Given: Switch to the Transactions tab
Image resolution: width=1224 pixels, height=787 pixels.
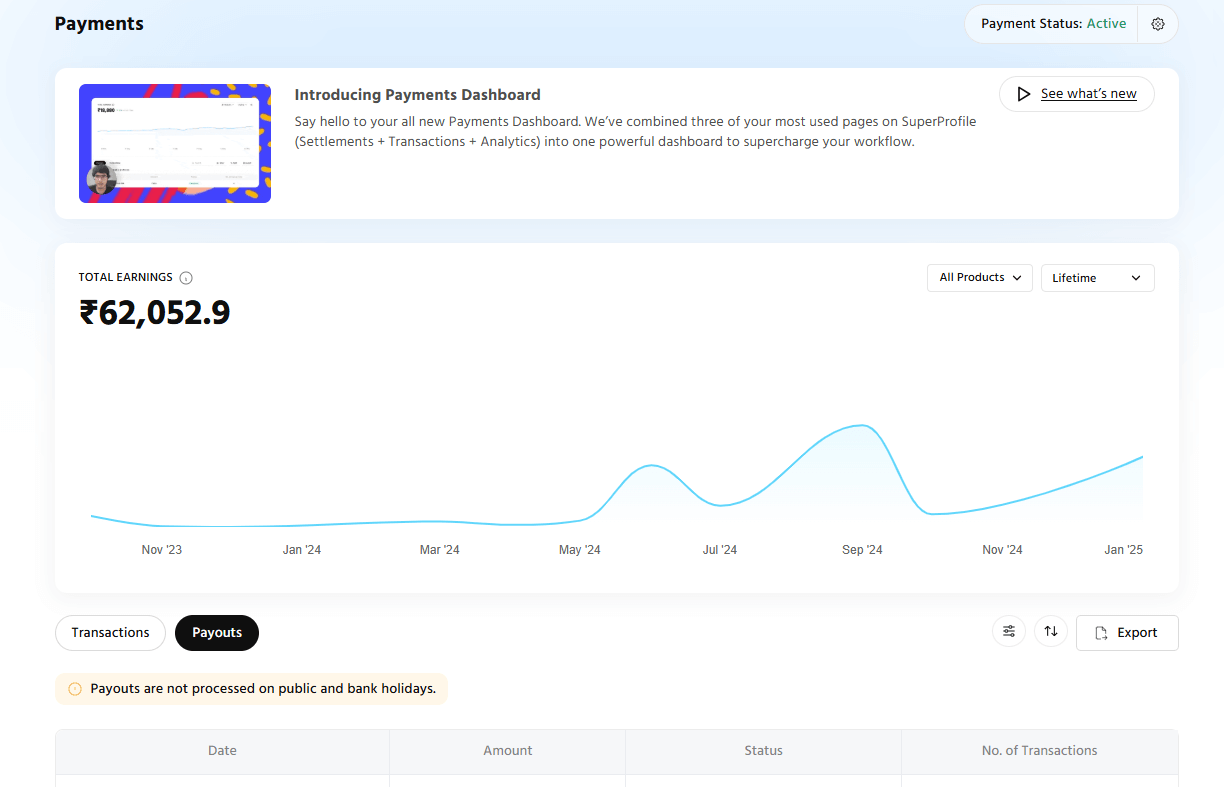Looking at the screenshot, I should 110,633.
